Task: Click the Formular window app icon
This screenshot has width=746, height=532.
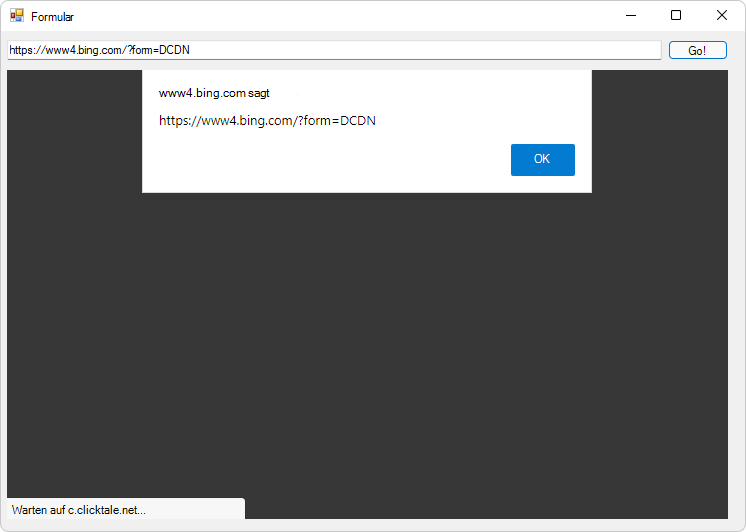Action: [x=17, y=16]
